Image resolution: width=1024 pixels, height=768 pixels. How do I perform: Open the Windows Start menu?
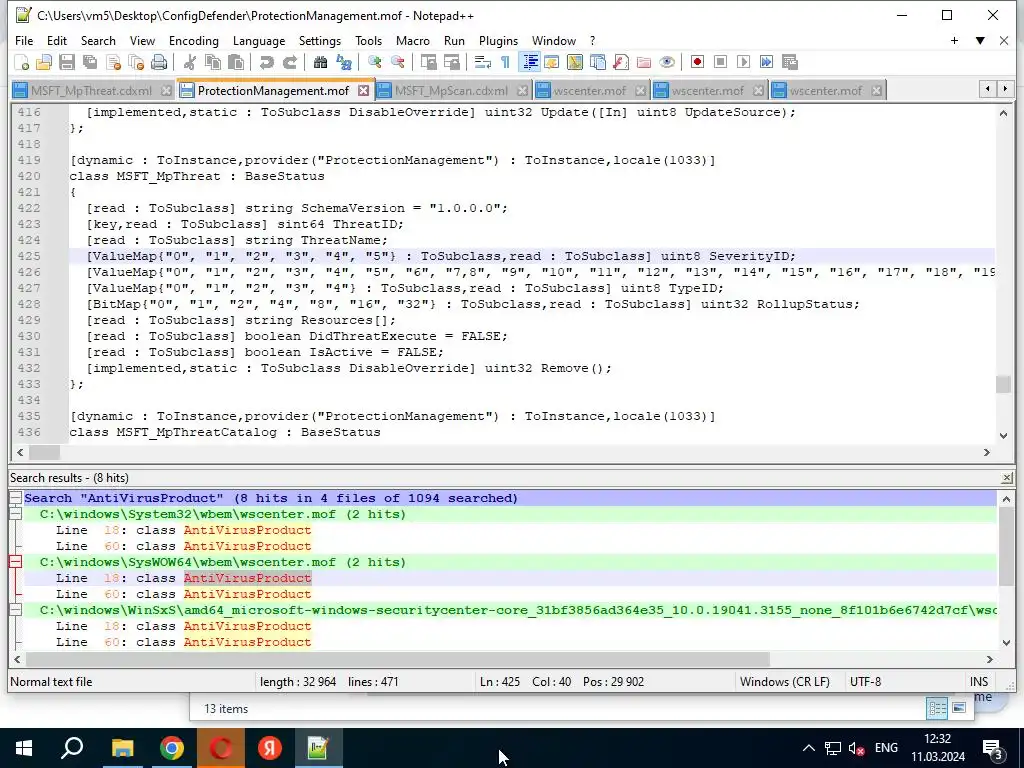click(x=24, y=748)
